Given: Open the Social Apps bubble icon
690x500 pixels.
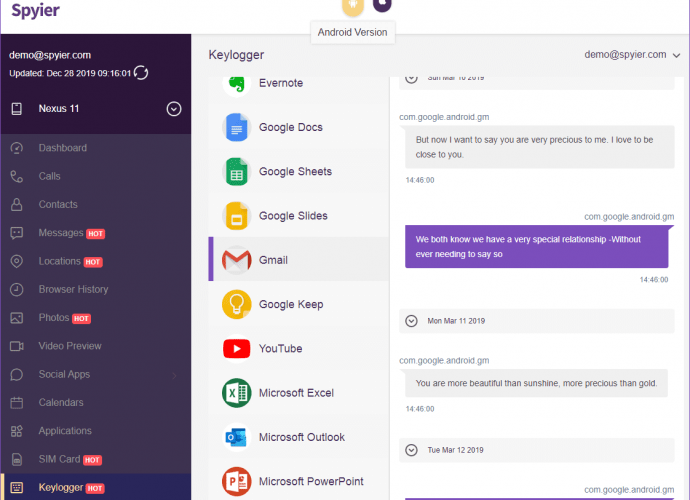Looking at the screenshot, I should (x=17, y=375).
